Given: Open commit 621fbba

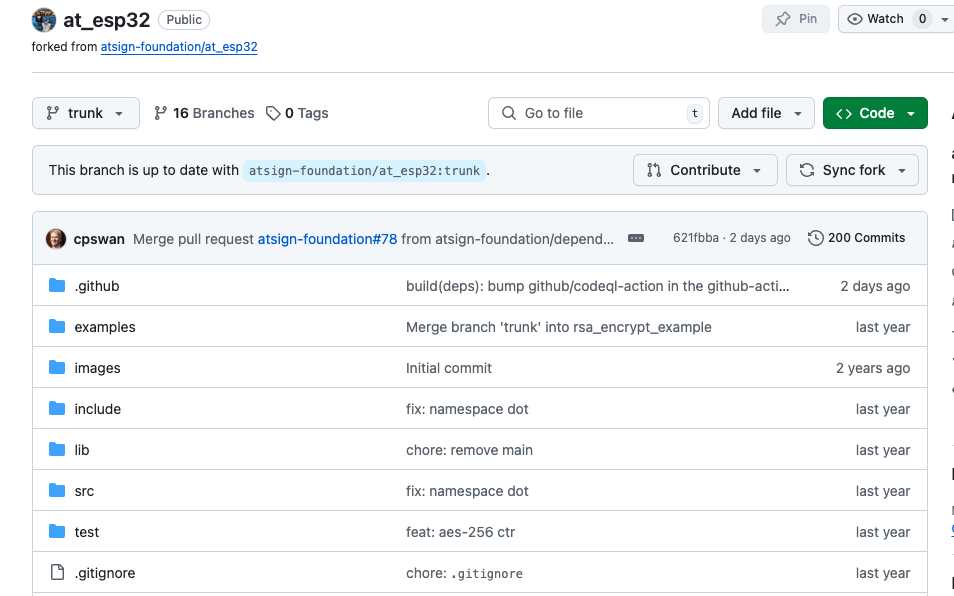Looking at the screenshot, I should [x=695, y=238].
